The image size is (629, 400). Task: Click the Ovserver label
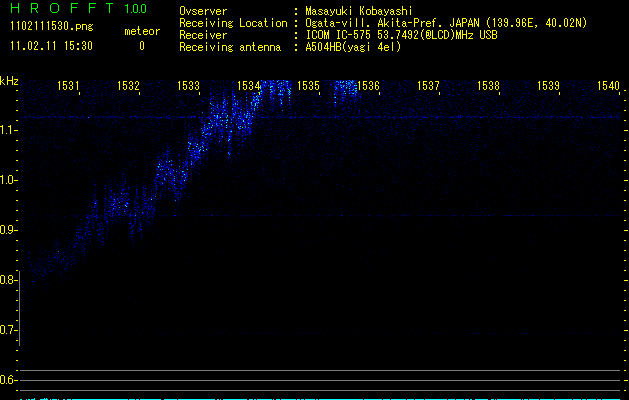tap(203, 11)
